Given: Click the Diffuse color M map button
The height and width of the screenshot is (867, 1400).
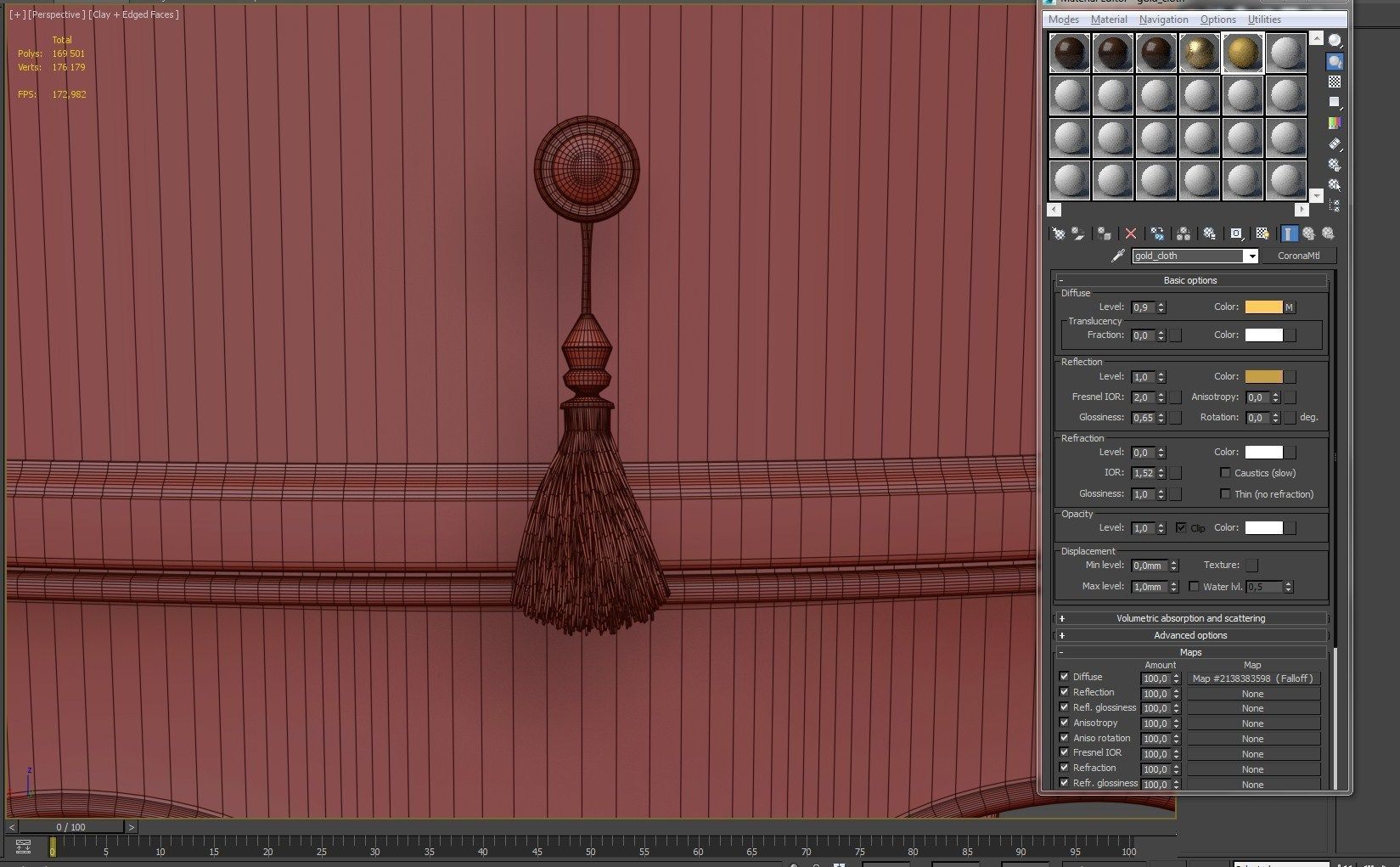Looking at the screenshot, I should (1290, 307).
